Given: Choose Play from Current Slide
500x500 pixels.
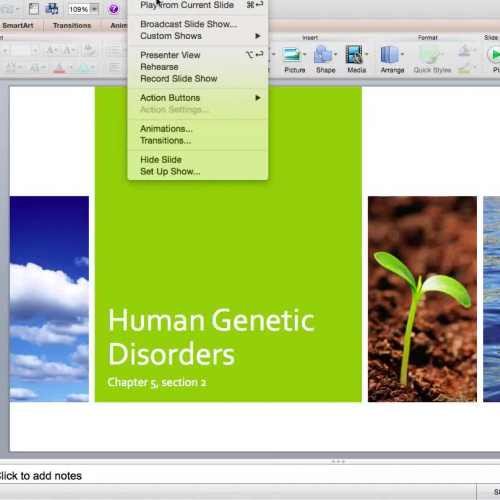Looking at the screenshot, I should coord(198,5).
